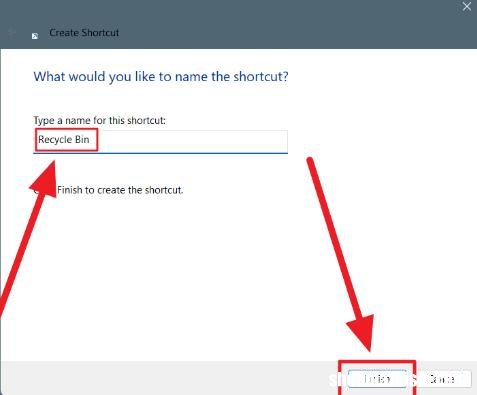Image resolution: width=477 pixels, height=395 pixels.
Task: Click the Cancel button
Action: click(x=443, y=379)
